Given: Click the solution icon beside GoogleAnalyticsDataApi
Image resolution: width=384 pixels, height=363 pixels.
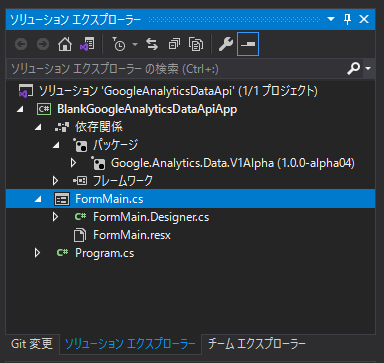Looking at the screenshot, I should [26, 91].
